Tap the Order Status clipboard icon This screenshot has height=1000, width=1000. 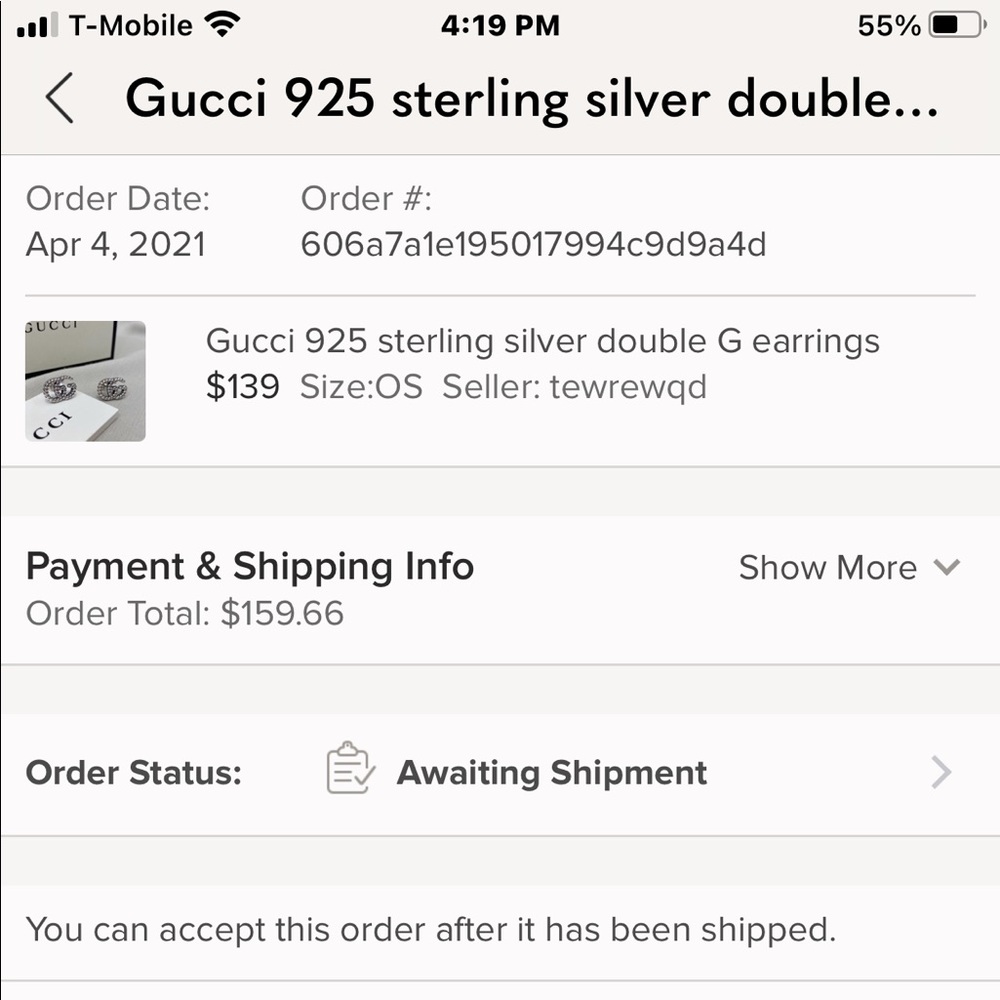(348, 771)
